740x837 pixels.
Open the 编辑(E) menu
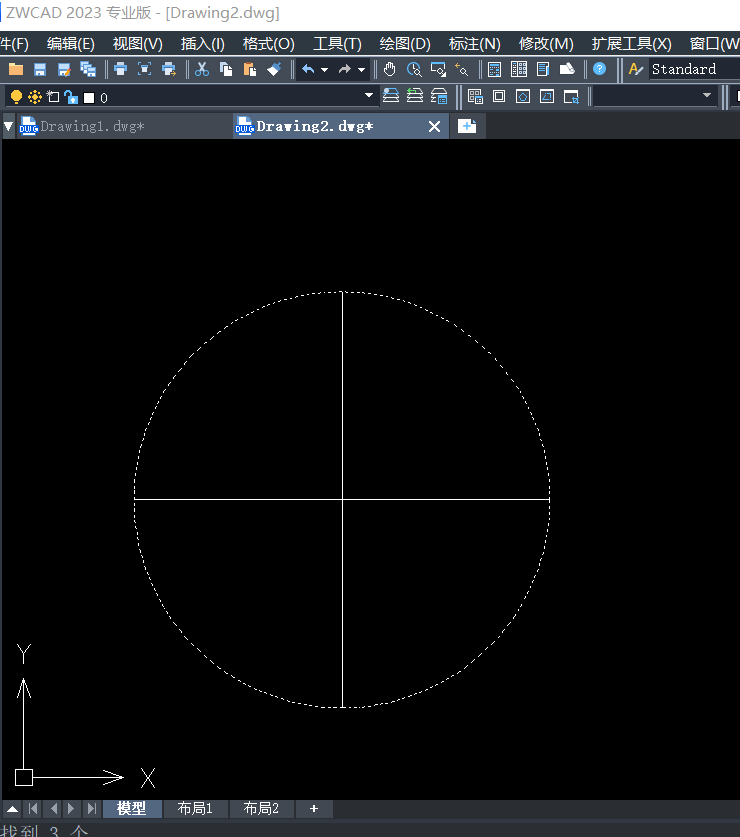(x=70, y=44)
